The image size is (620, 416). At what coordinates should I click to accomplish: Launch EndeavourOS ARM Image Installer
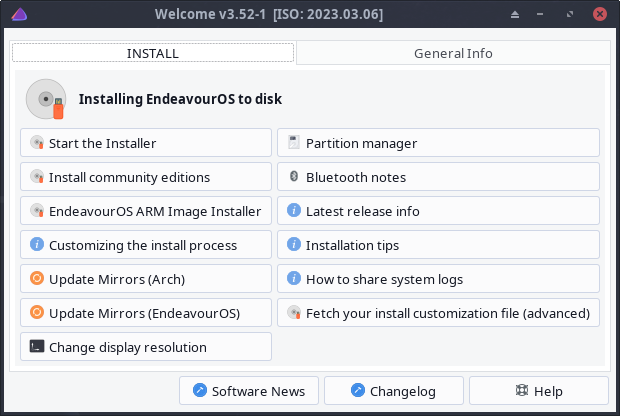[145, 211]
